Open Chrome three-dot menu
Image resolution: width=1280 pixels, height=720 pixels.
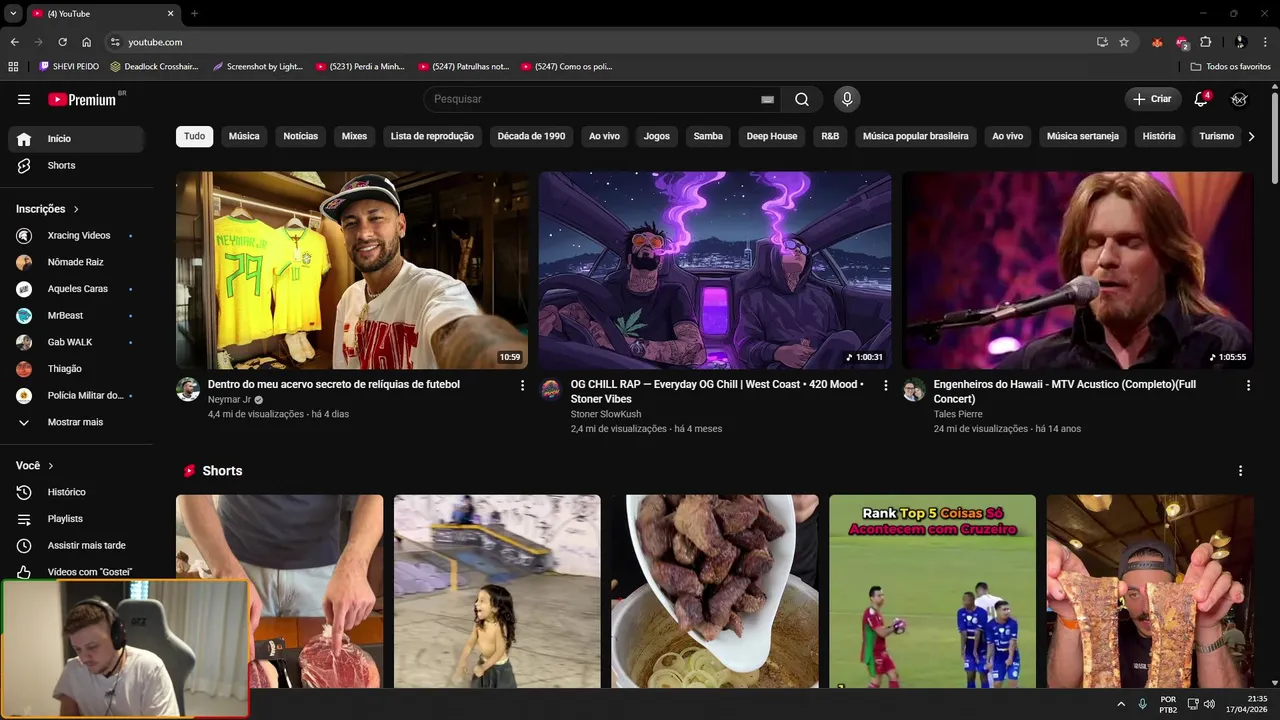pos(1266,42)
